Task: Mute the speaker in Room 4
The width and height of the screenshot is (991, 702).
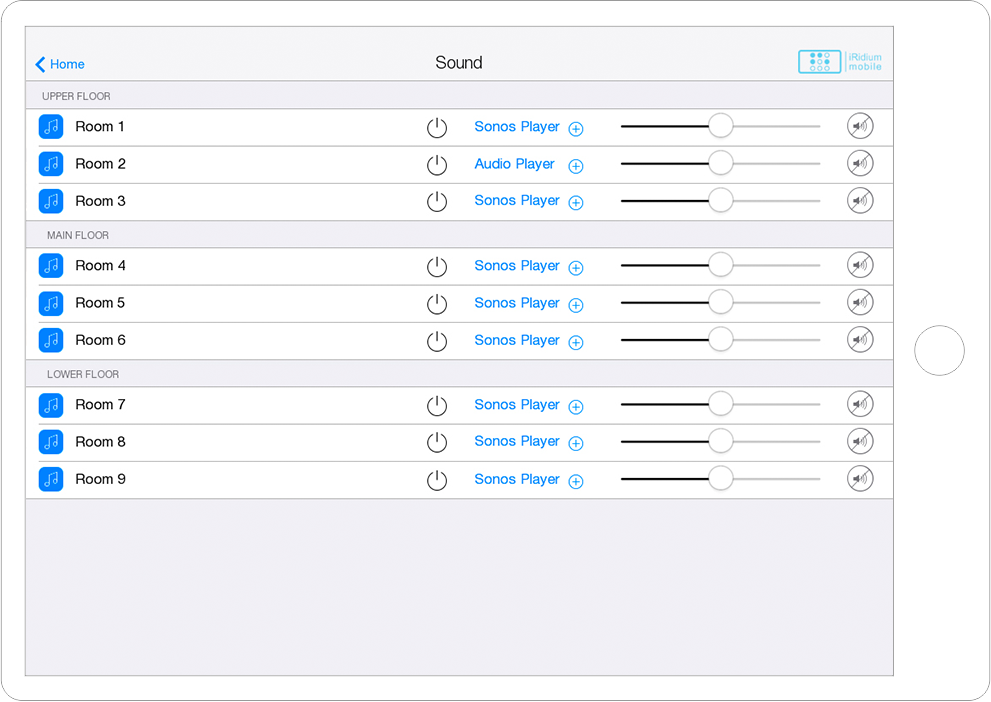Action: [x=860, y=266]
